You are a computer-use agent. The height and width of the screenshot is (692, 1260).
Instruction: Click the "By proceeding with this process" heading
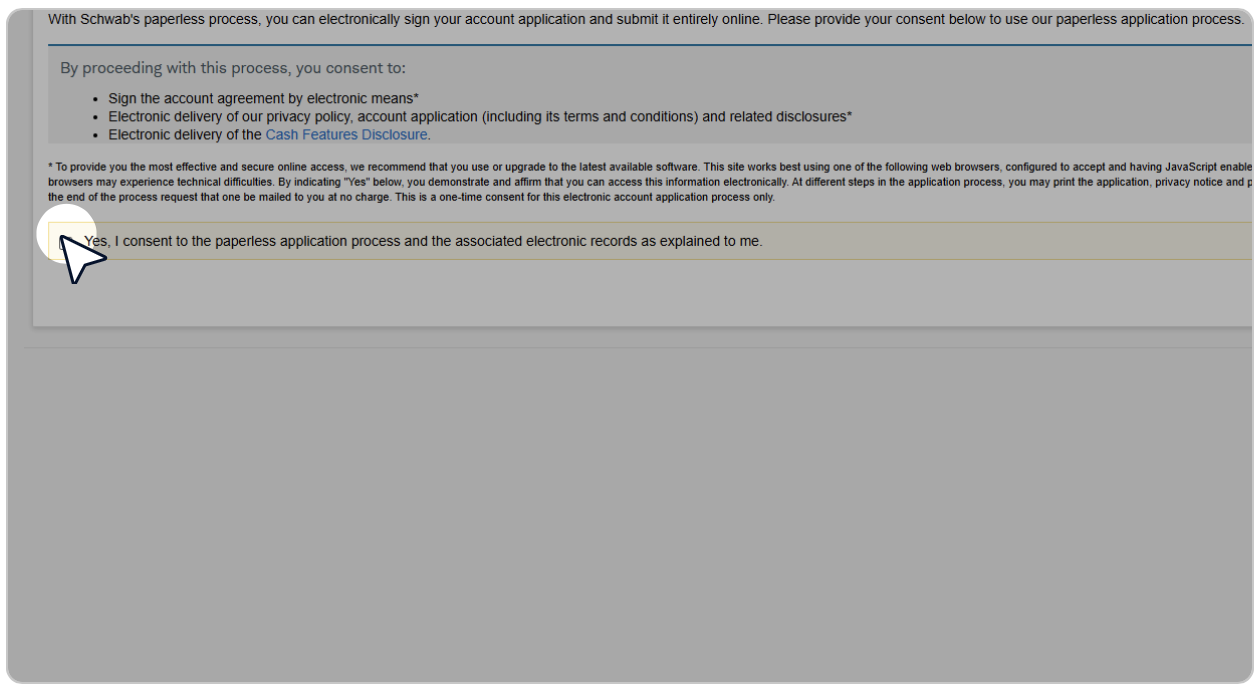[233, 69]
